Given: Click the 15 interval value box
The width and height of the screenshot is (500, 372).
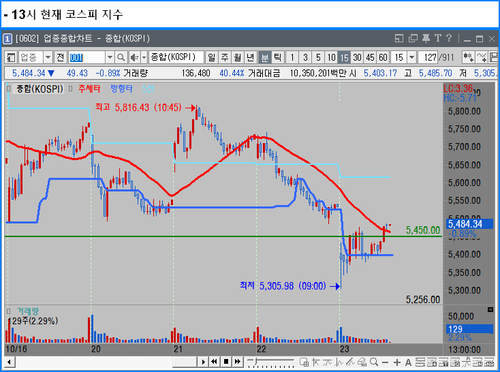Looking at the screenshot, I should point(399,58).
